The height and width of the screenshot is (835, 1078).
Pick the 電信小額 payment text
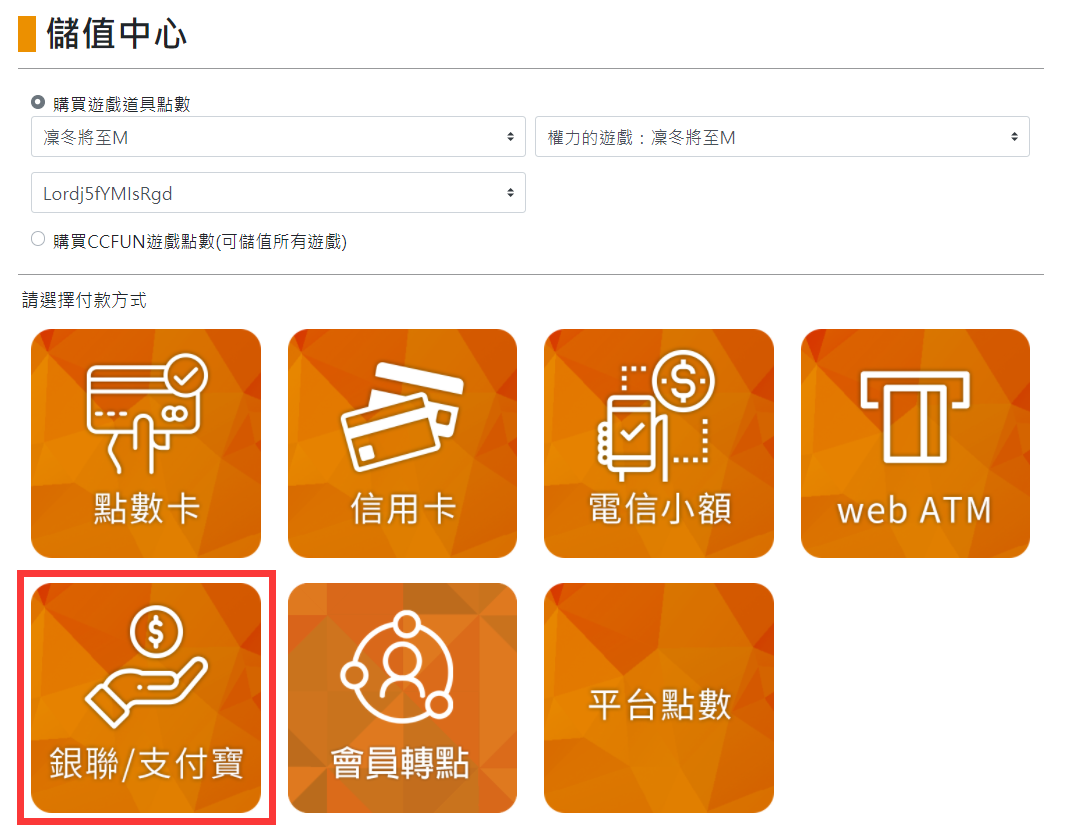tap(658, 509)
